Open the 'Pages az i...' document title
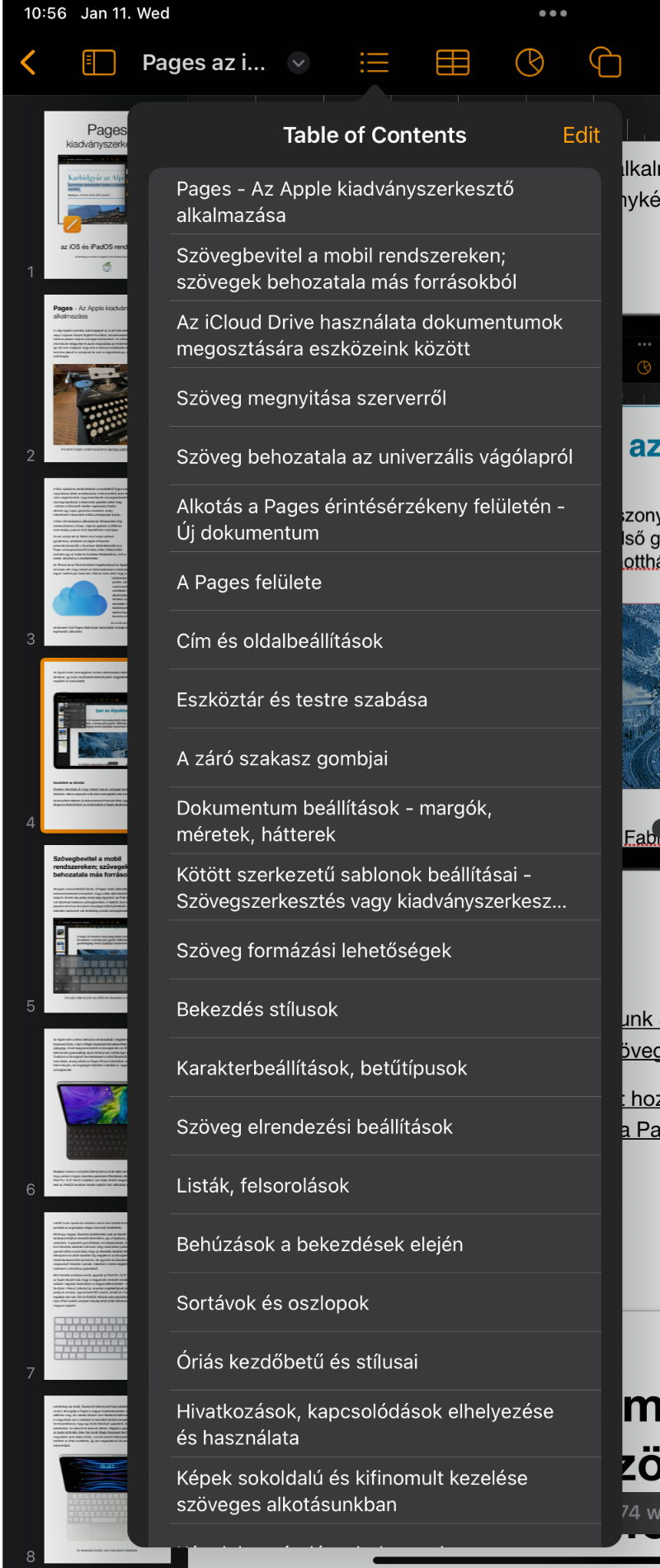This screenshot has height=1568, width=660. click(204, 63)
